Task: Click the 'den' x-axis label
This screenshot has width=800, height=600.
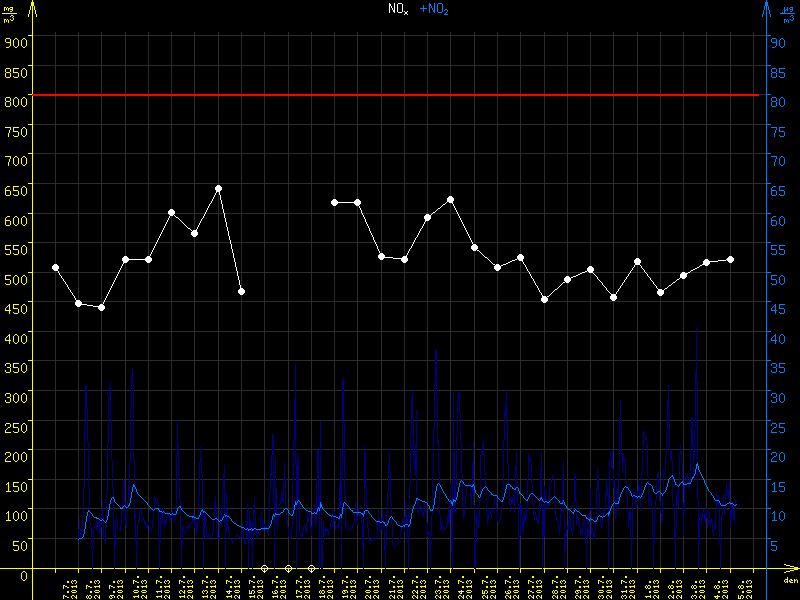Action: pyautogui.click(x=789, y=581)
